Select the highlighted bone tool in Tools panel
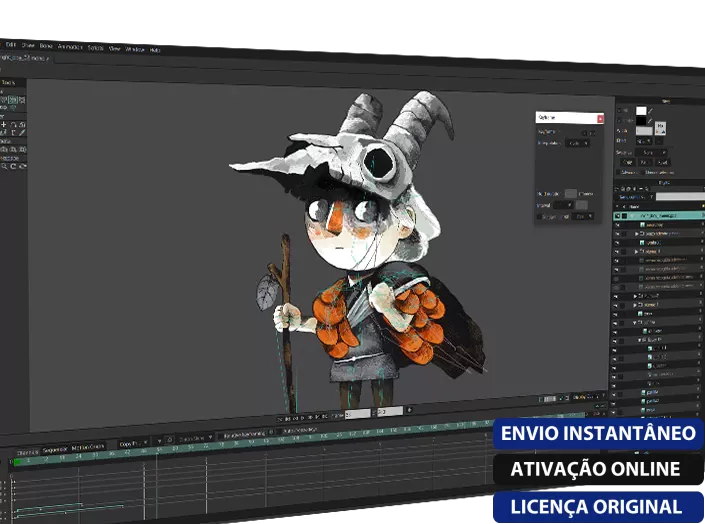 [x=13, y=100]
